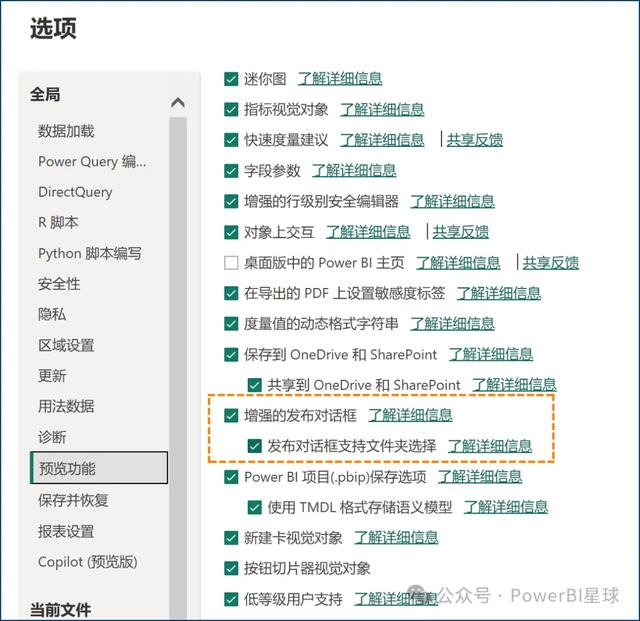Open 保存并恢复 settings
Screen dimensions: 640x621
pyautogui.click(x=73, y=500)
